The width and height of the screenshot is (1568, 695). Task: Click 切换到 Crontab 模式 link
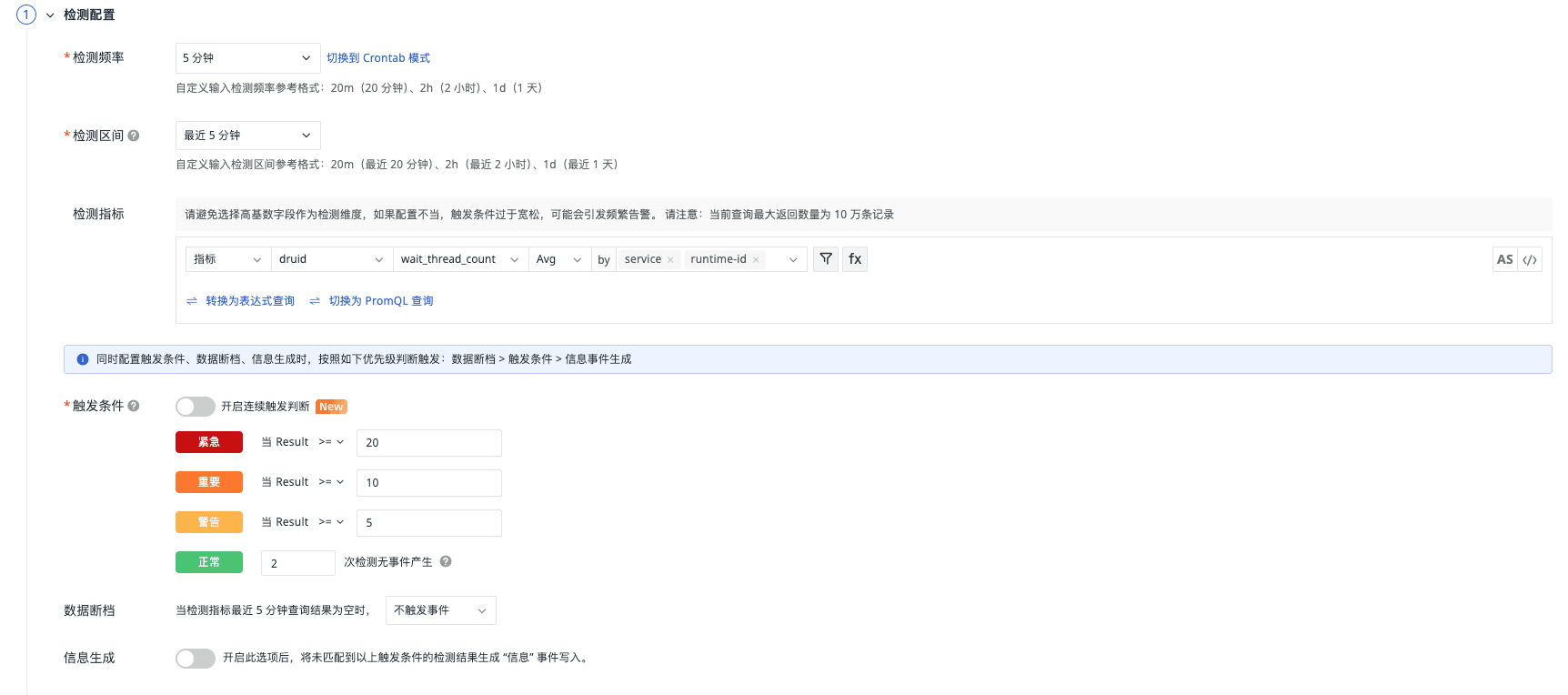click(x=378, y=58)
